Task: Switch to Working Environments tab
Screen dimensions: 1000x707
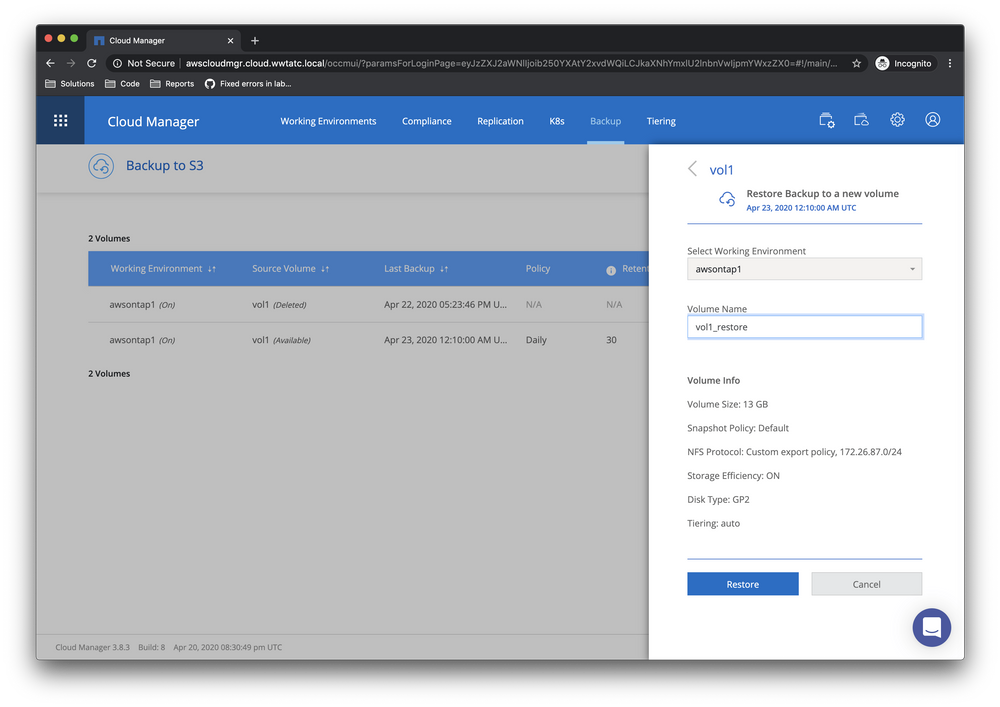Action: click(328, 121)
